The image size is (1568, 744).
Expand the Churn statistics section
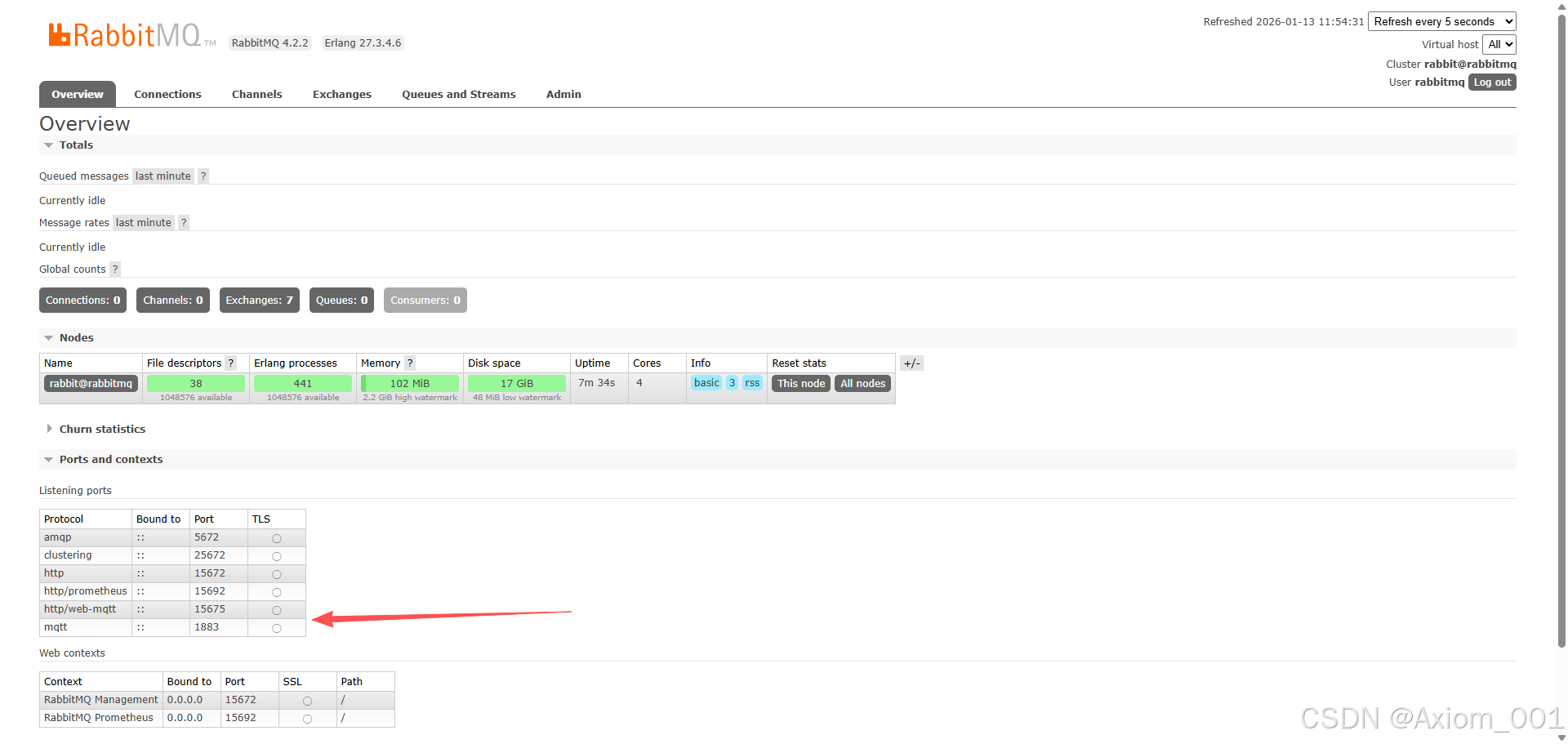[102, 429]
